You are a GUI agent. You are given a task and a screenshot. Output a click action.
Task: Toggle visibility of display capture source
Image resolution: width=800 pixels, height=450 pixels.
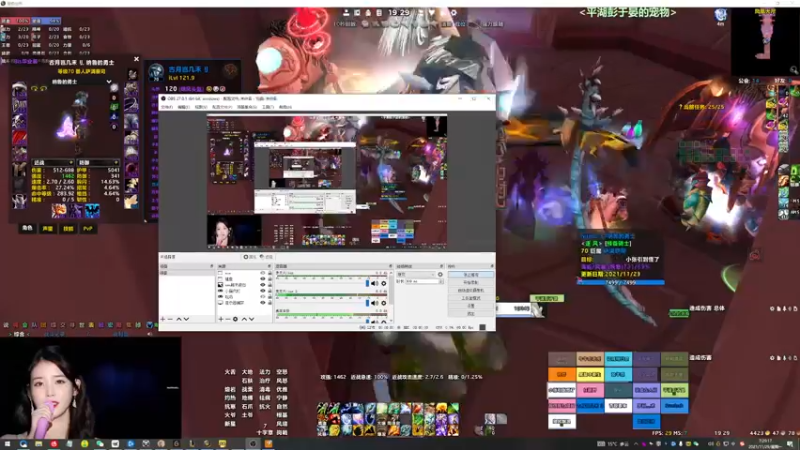click(263, 303)
